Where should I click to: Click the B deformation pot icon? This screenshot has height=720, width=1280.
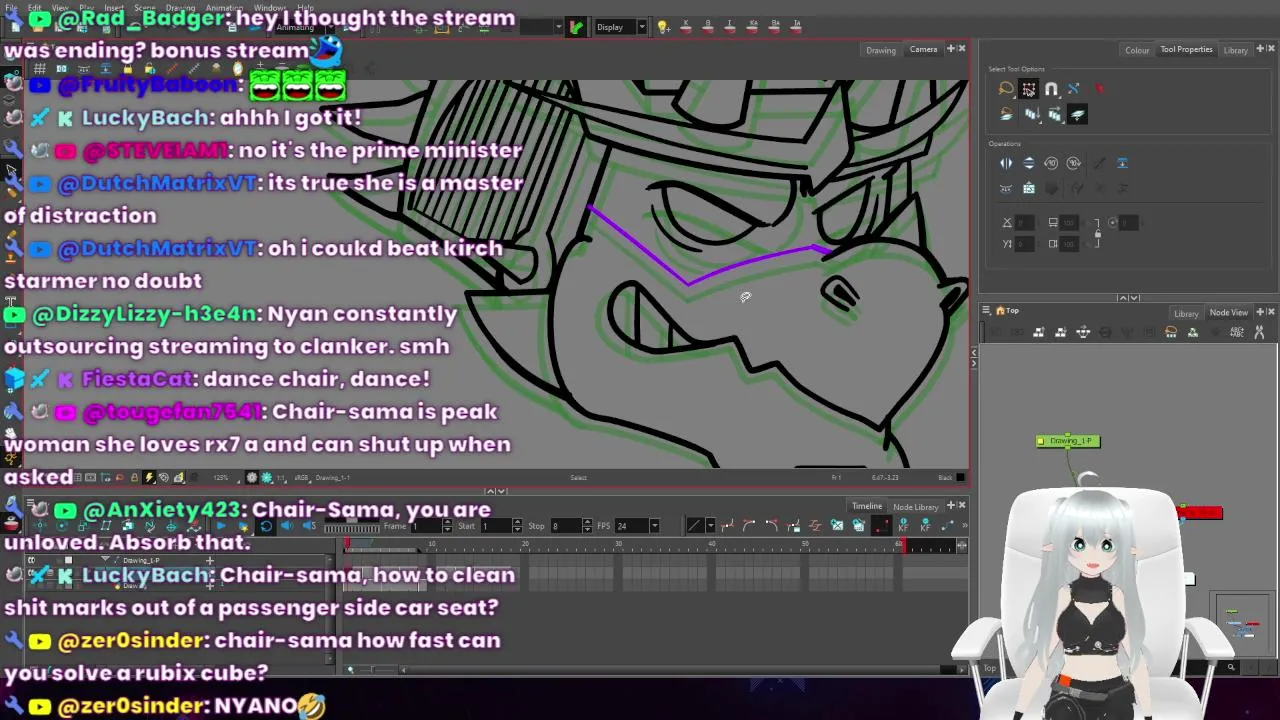[708, 26]
